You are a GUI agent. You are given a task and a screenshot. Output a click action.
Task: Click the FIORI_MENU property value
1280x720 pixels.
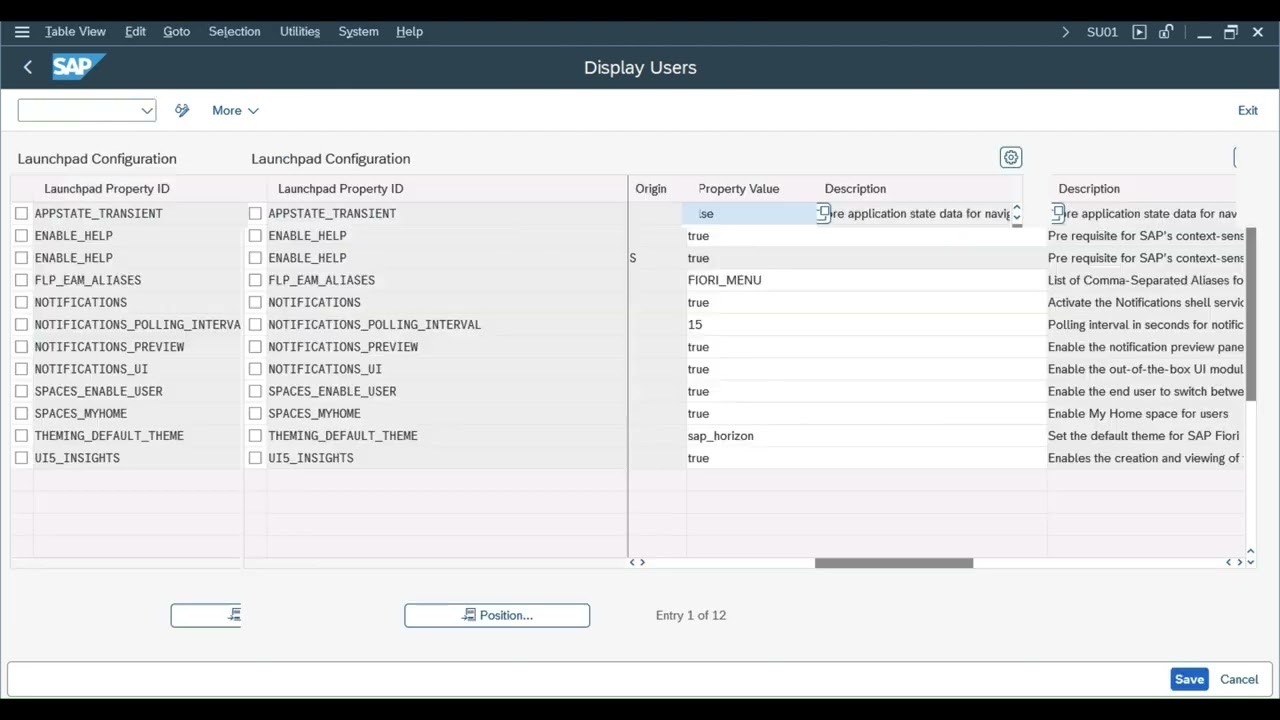pyautogui.click(x=725, y=280)
